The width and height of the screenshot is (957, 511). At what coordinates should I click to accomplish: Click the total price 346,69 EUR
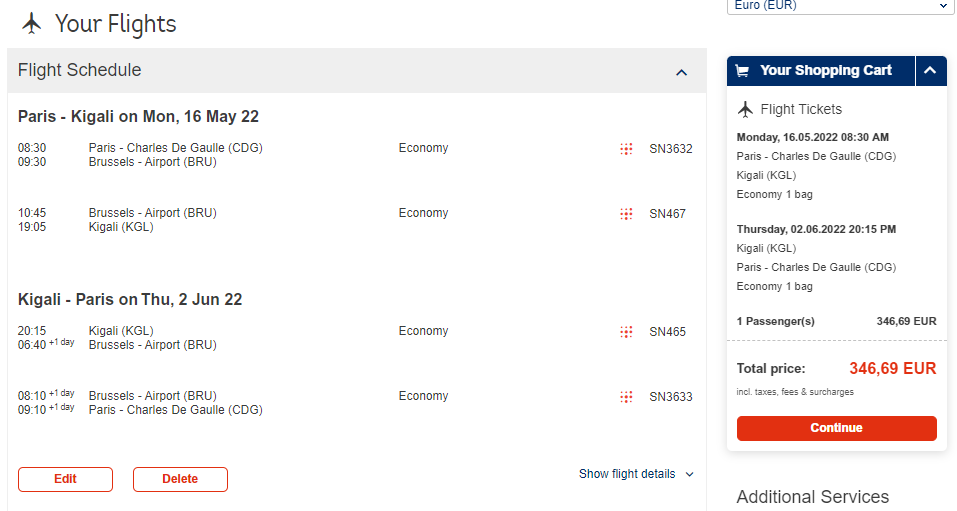pos(892,369)
